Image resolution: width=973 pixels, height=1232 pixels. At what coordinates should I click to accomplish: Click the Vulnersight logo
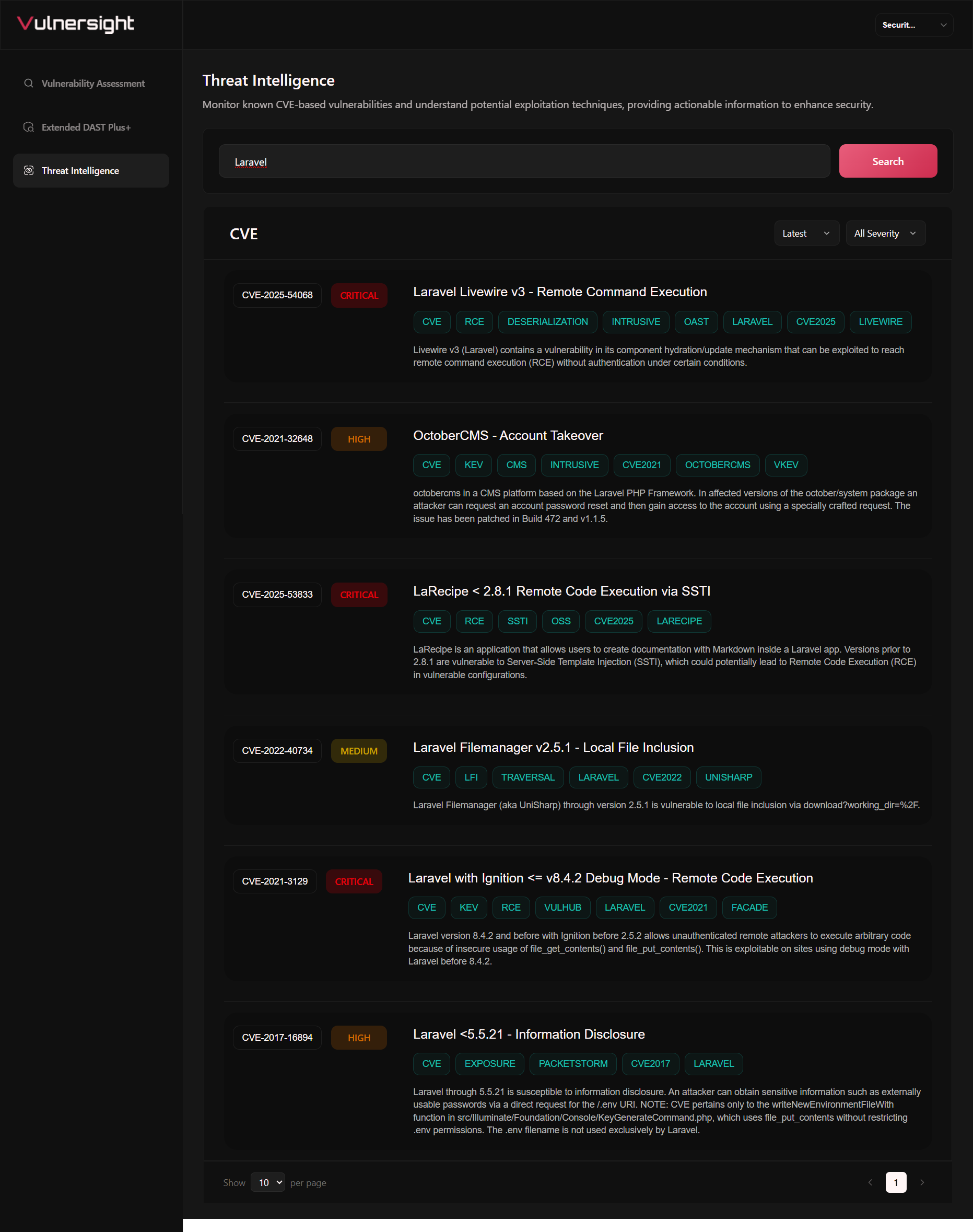[x=76, y=24]
